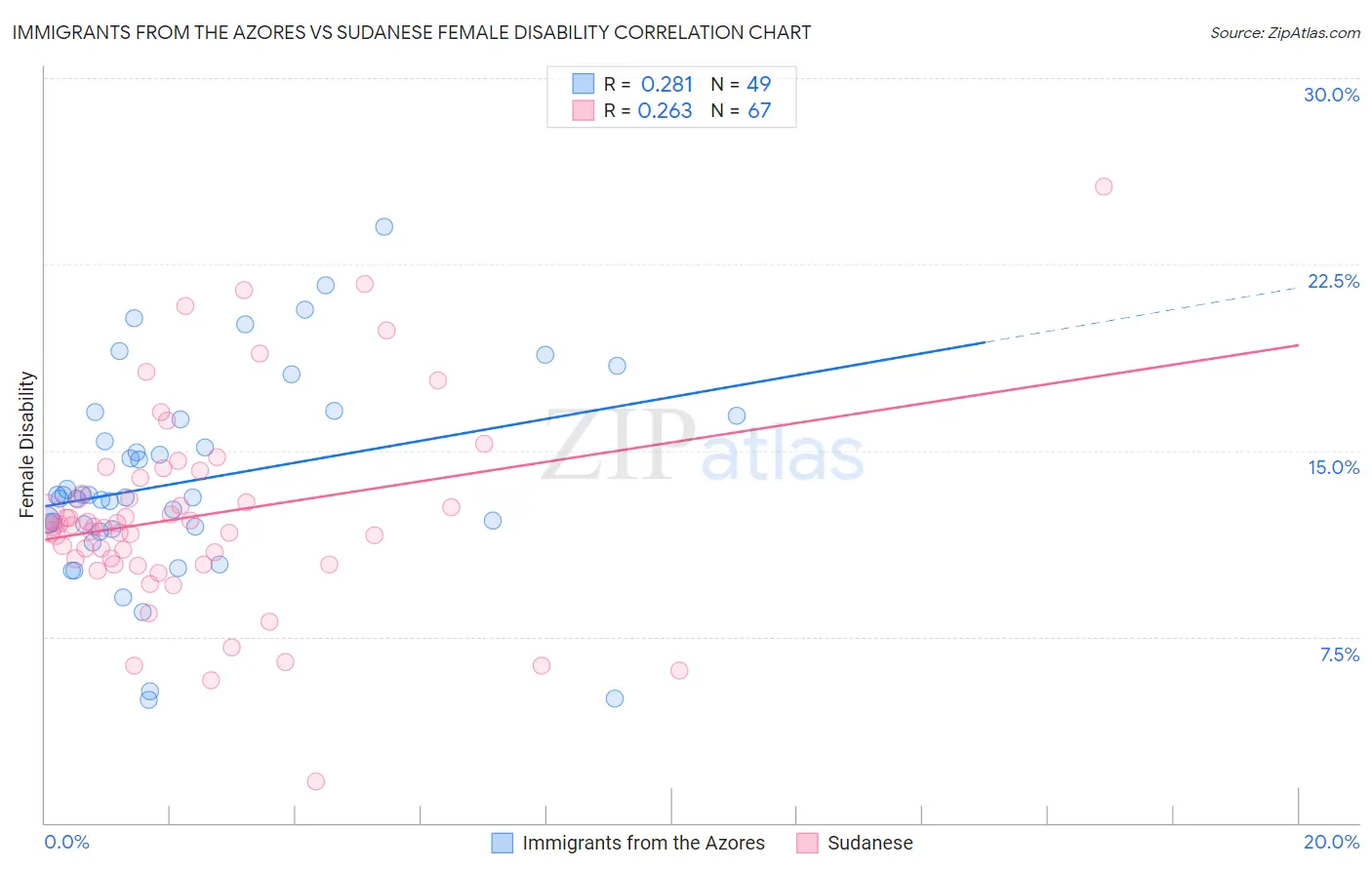
Task: Click the pink swatch beside R = 0.263
Action: point(583,110)
